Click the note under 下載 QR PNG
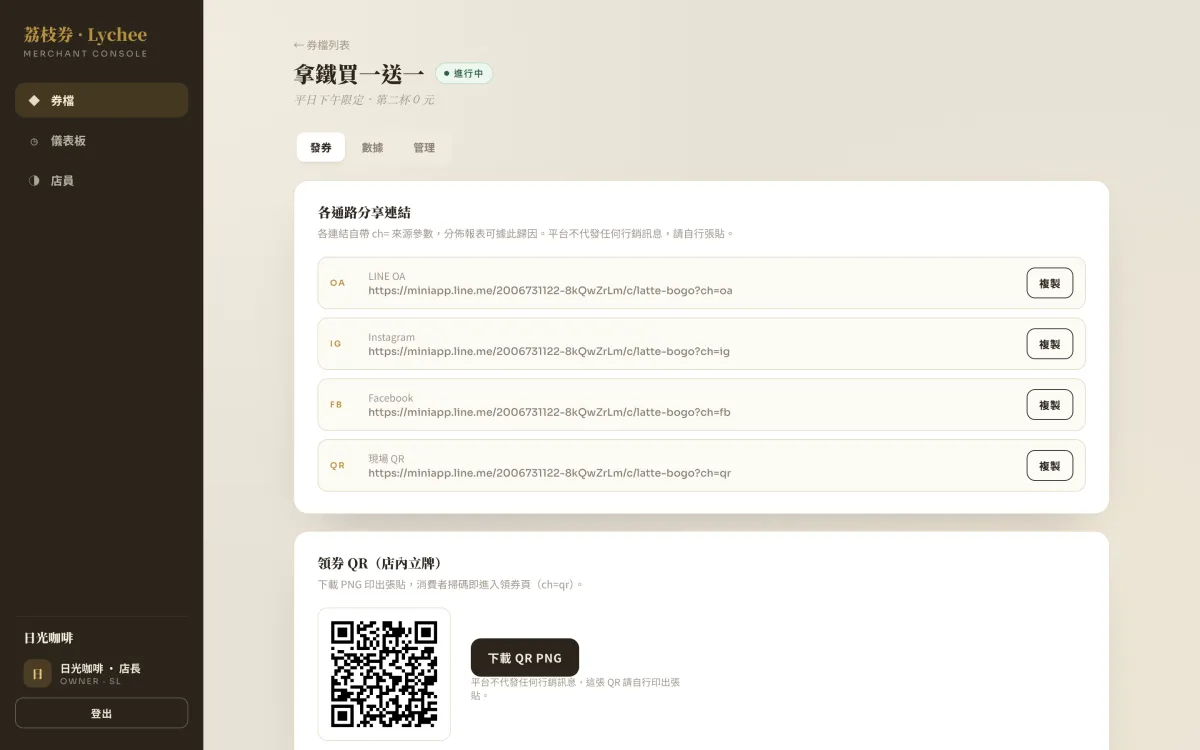The image size is (1200, 750). 576,688
